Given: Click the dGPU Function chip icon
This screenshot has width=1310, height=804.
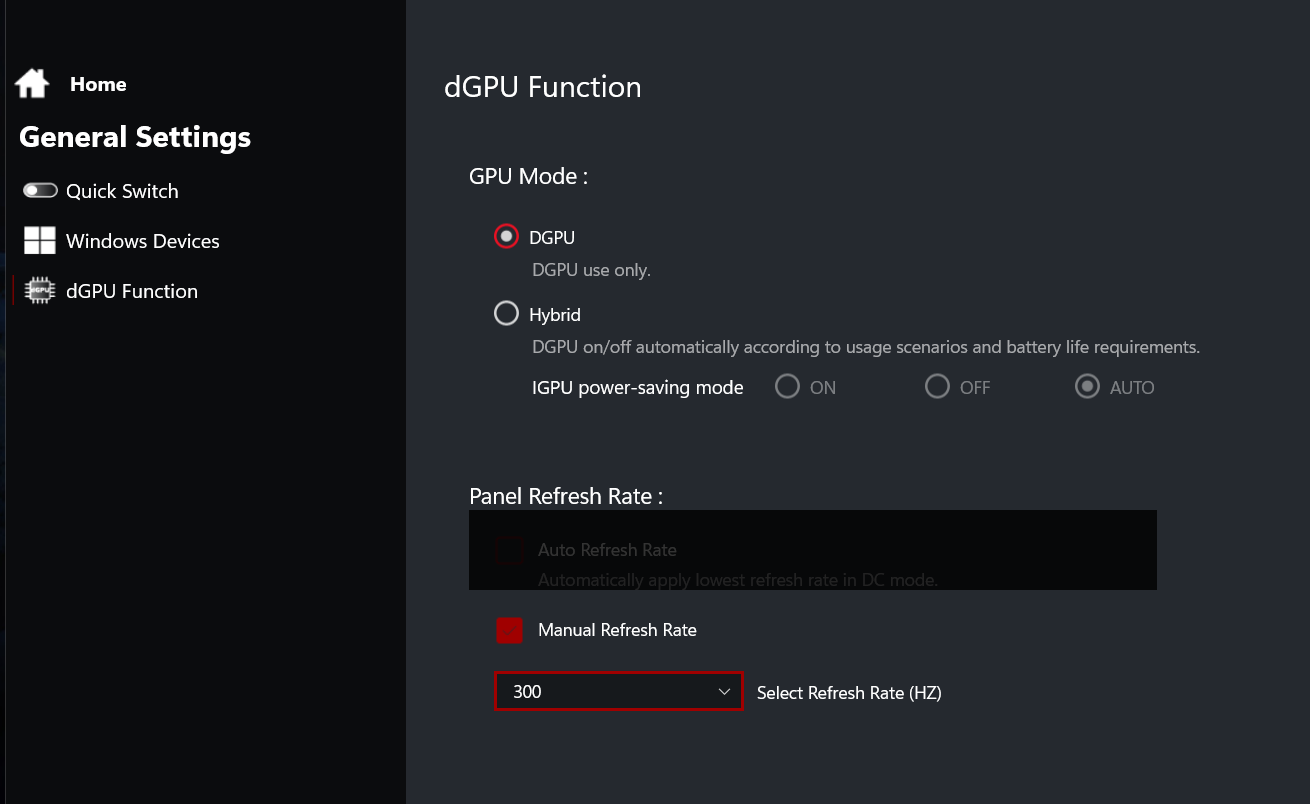Looking at the screenshot, I should (x=40, y=291).
